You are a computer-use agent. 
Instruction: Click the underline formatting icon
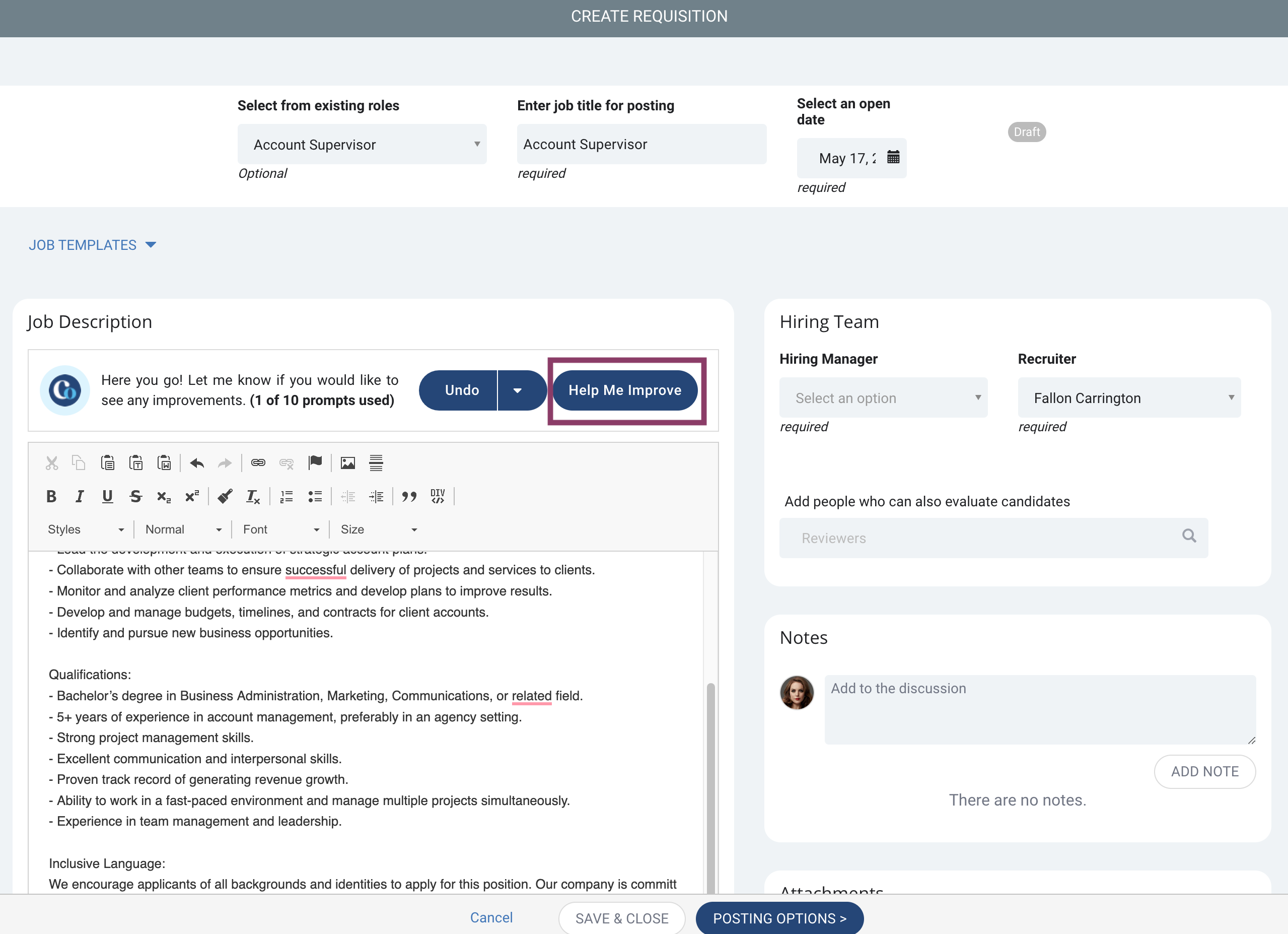coord(107,497)
